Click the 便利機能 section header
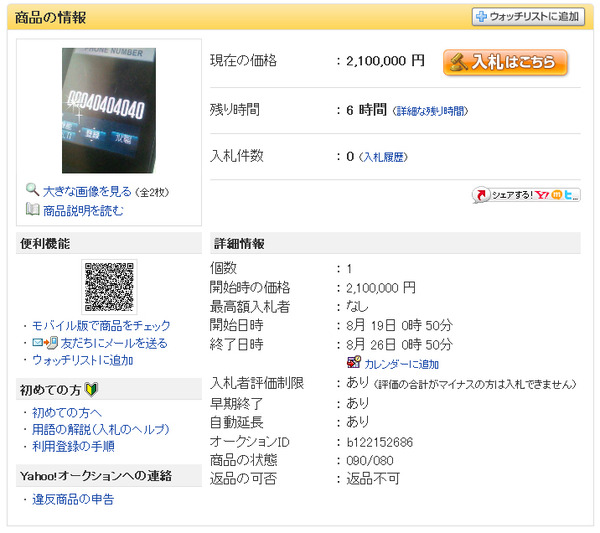The width and height of the screenshot is (600, 533). pyautogui.click(x=109, y=243)
